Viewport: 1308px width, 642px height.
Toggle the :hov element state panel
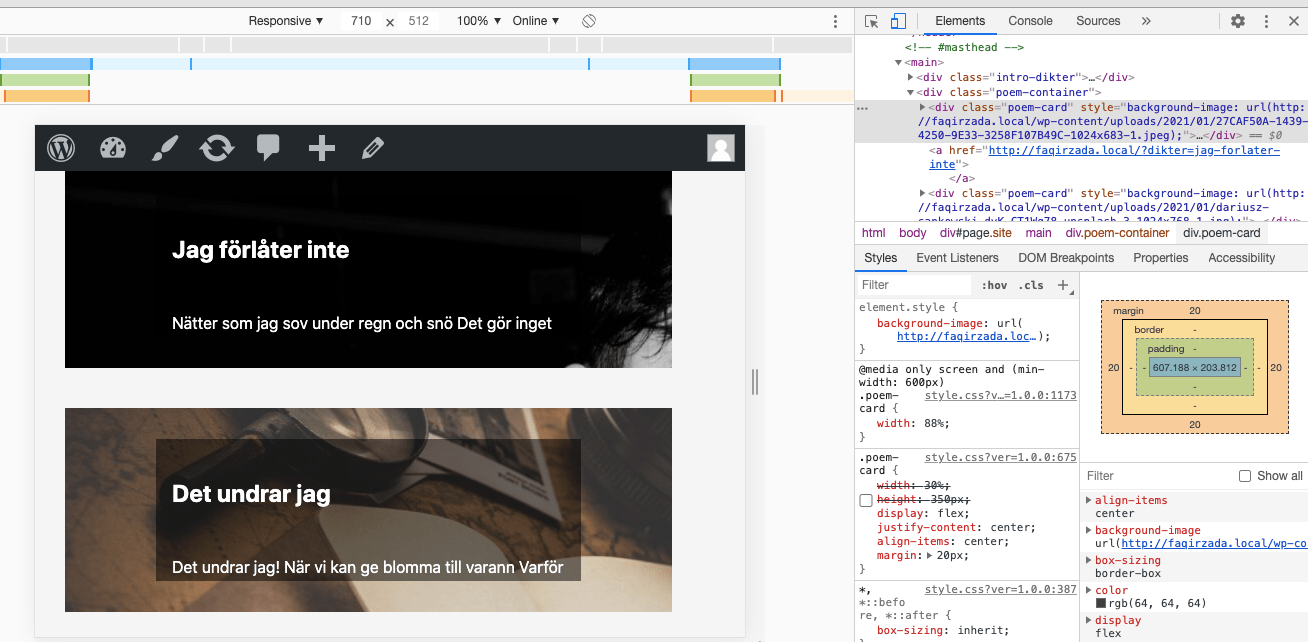[x=995, y=285]
